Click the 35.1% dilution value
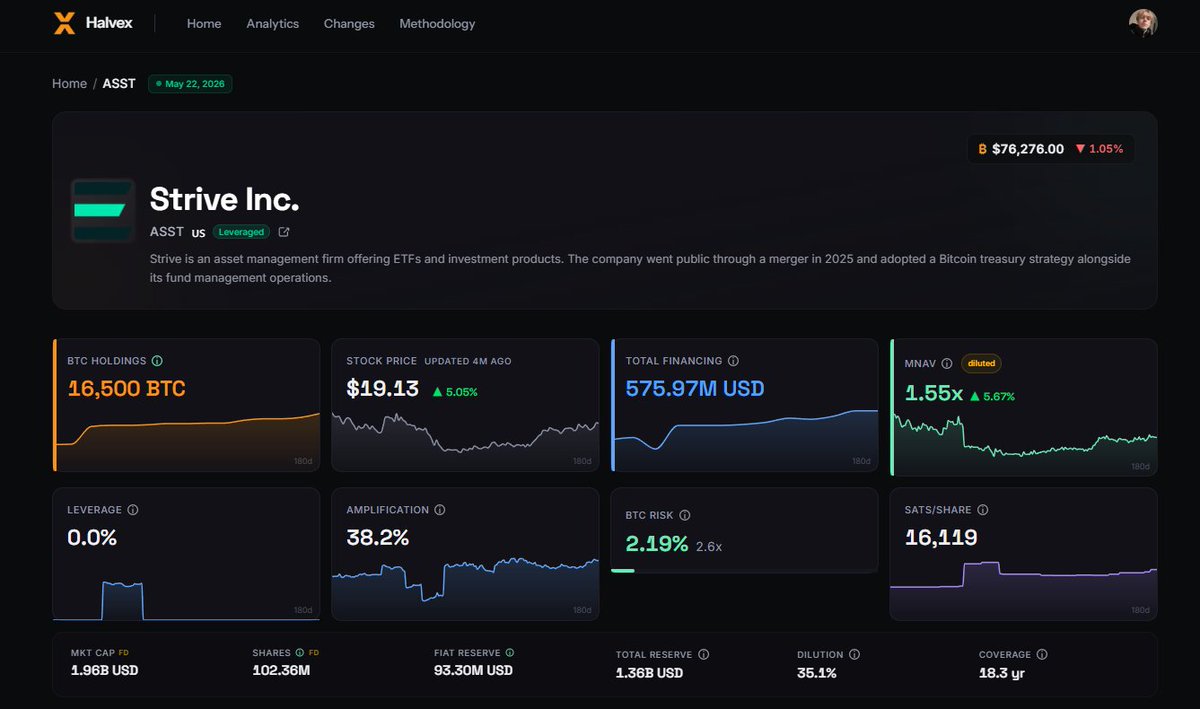Image resolution: width=1200 pixels, height=709 pixels. pyautogui.click(x=817, y=673)
